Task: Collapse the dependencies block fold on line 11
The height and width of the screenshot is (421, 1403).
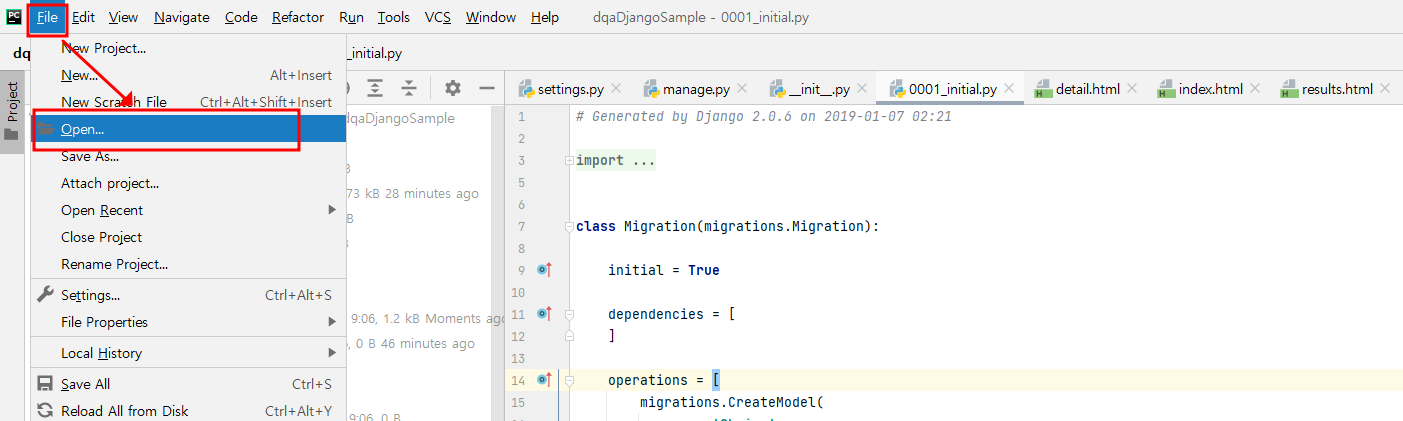Action: 569,314
